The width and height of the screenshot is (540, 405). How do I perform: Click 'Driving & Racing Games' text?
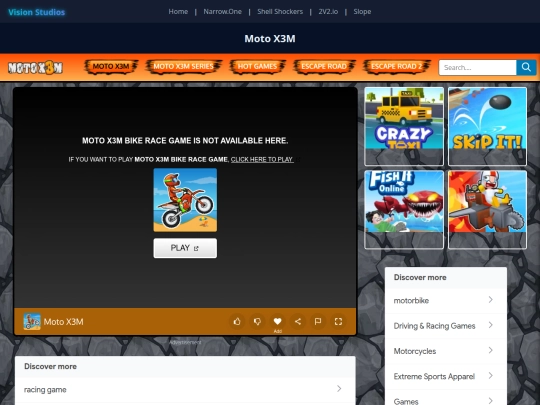(434, 326)
